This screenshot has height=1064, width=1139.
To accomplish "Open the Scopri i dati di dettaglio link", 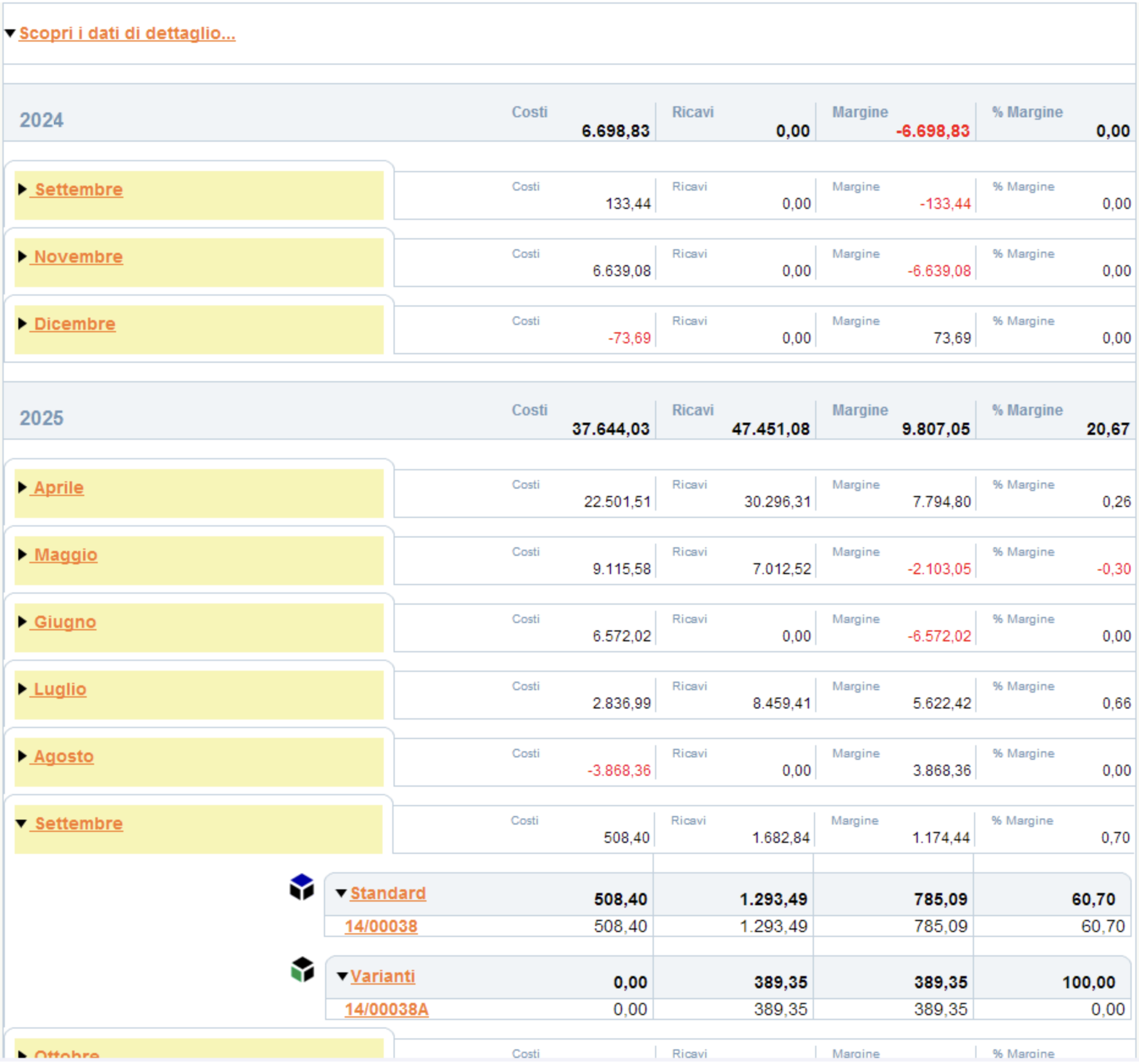I will click(x=127, y=33).
